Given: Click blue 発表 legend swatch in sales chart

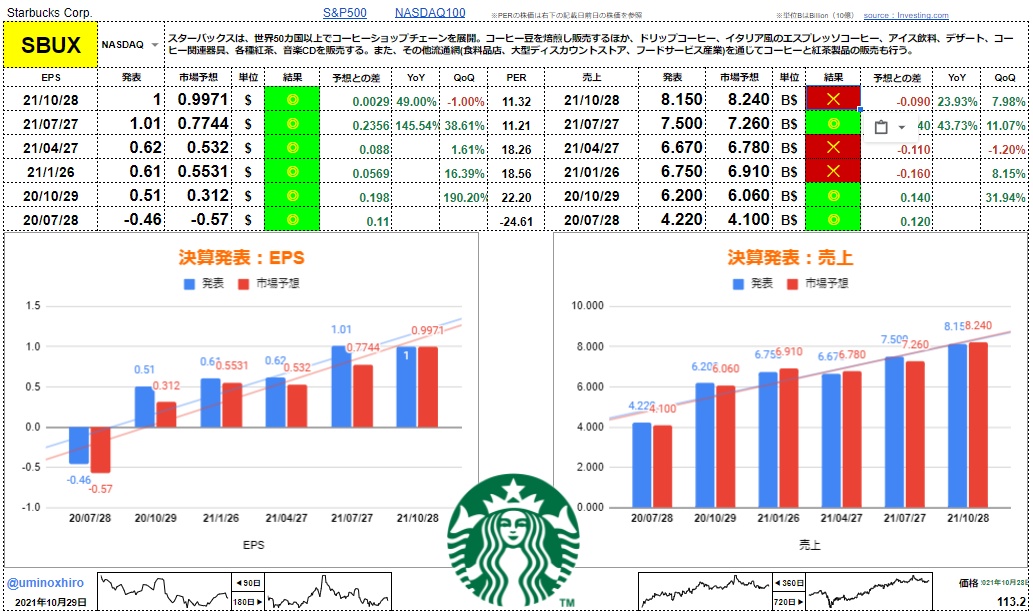Looking at the screenshot, I should [739, 284].
